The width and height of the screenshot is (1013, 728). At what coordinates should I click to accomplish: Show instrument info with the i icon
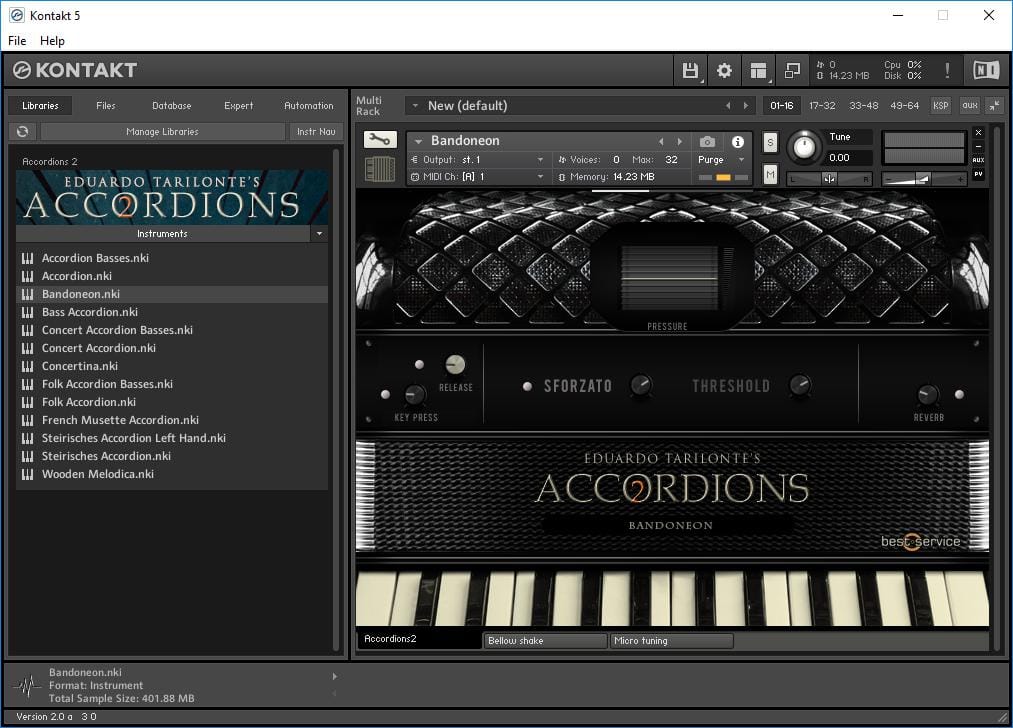(x=738, y=142)
